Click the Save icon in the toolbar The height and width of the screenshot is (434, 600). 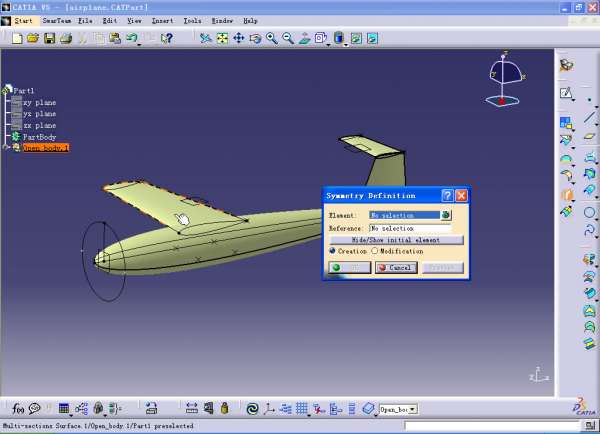[x=49, y=39]
